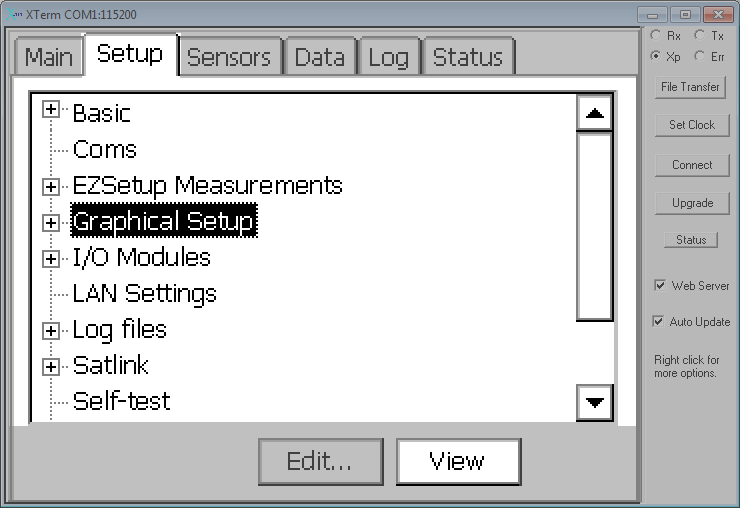The image size is (740, 508).
Task: Expand the Basic tree node
Action: pyautogui.click(x=50, y=110)
